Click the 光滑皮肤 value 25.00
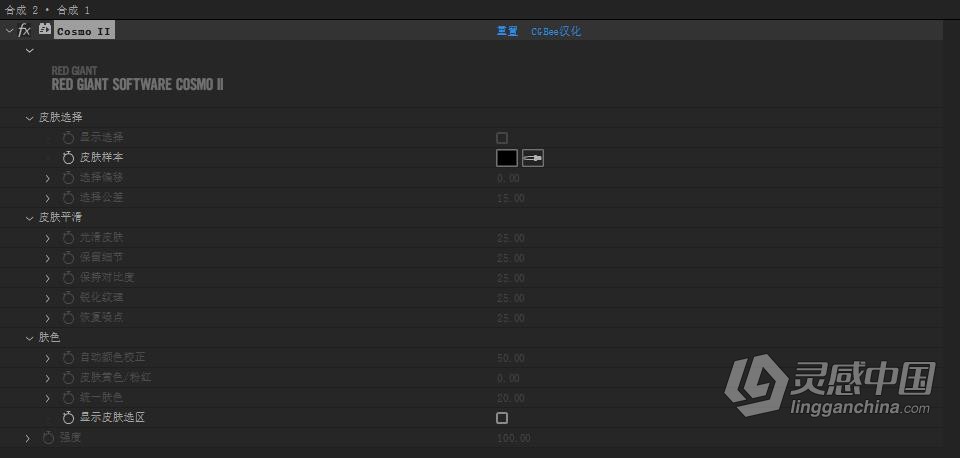Image resolution: width=960 pixels, height=458 pixels. click(511, 238)
